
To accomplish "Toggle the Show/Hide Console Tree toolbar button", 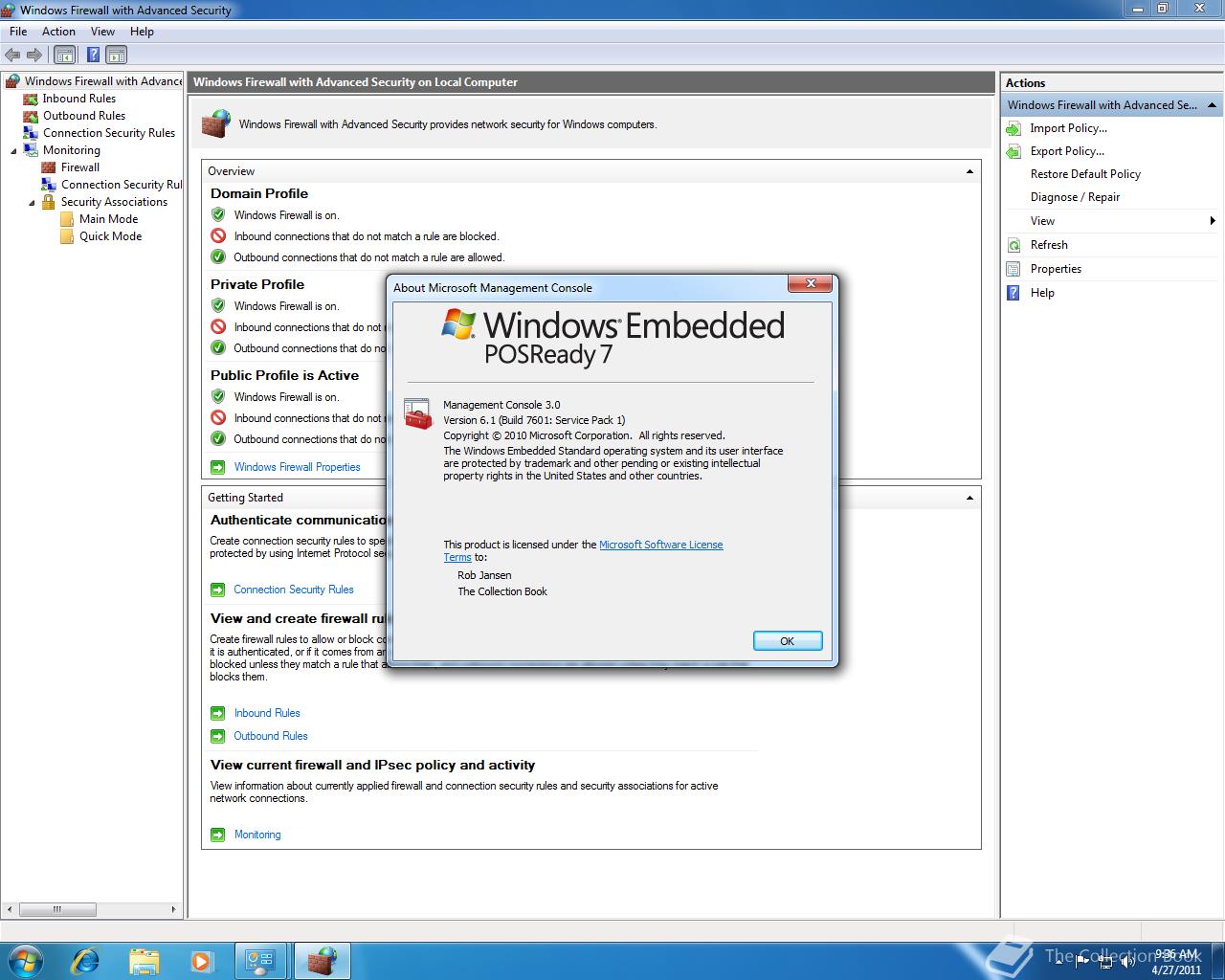I will tap(64, 55).
